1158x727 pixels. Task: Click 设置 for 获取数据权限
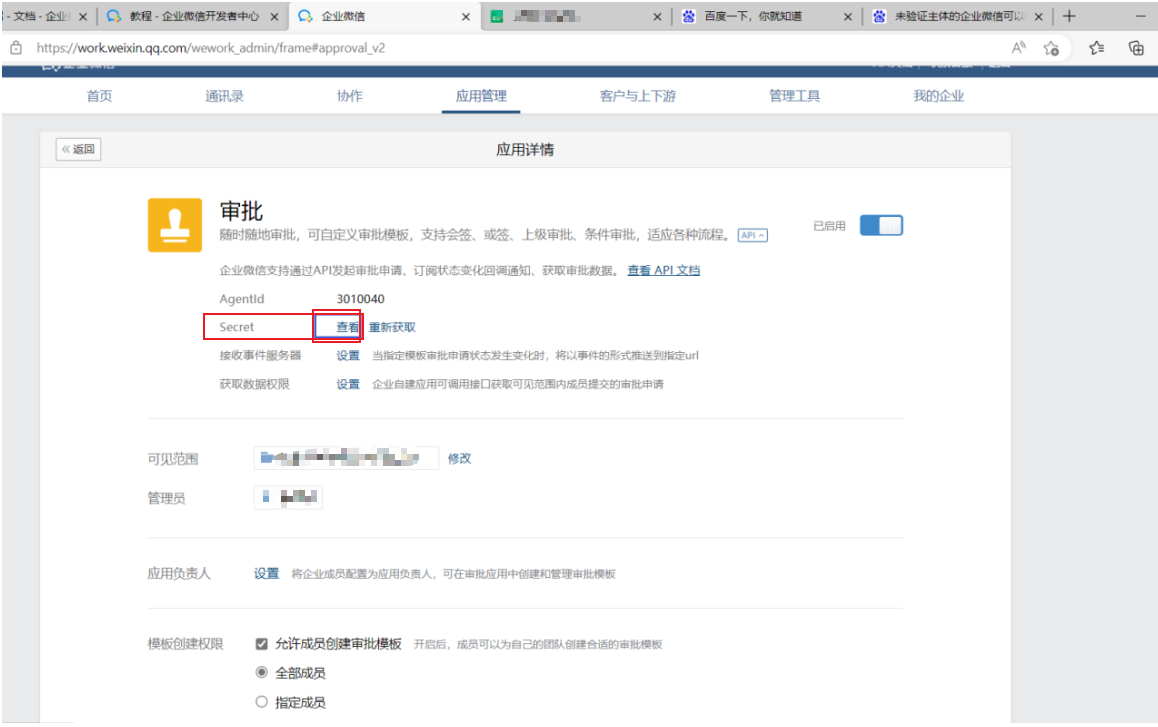click(x=348, y=384)
